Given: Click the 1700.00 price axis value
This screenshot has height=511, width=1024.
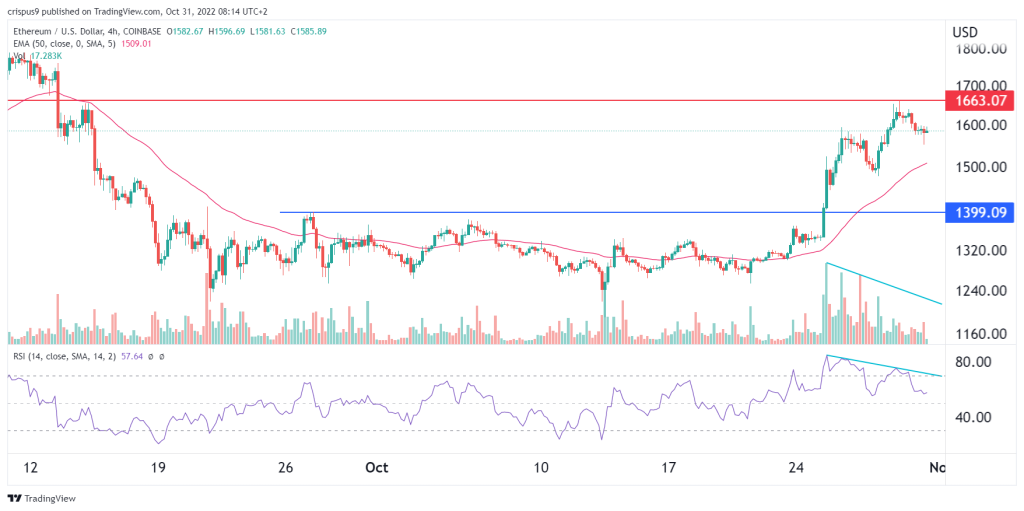Looking at the screenshot, I should point(979,85).
